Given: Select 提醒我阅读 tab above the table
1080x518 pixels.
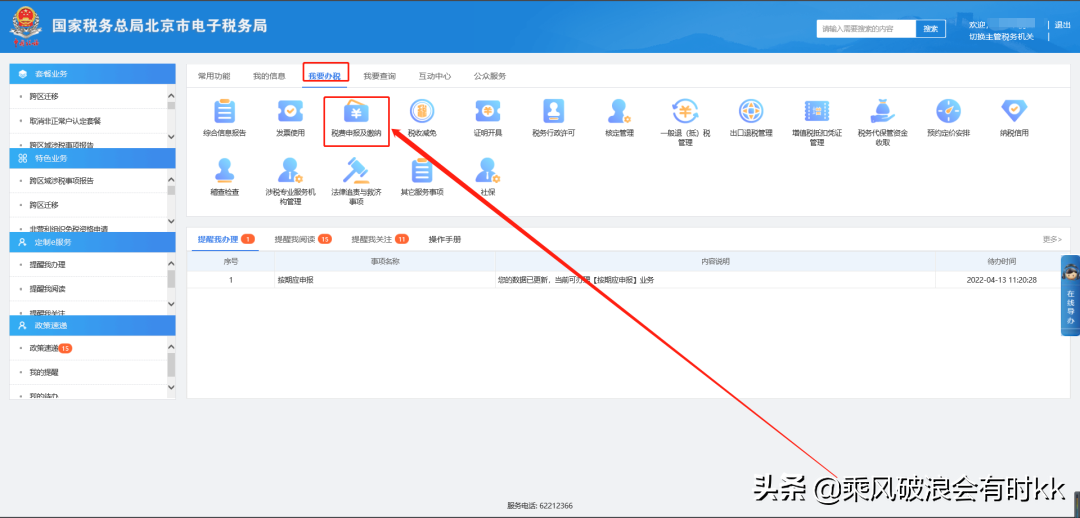Looking at the screenshot, I should [x=303, y=239].
